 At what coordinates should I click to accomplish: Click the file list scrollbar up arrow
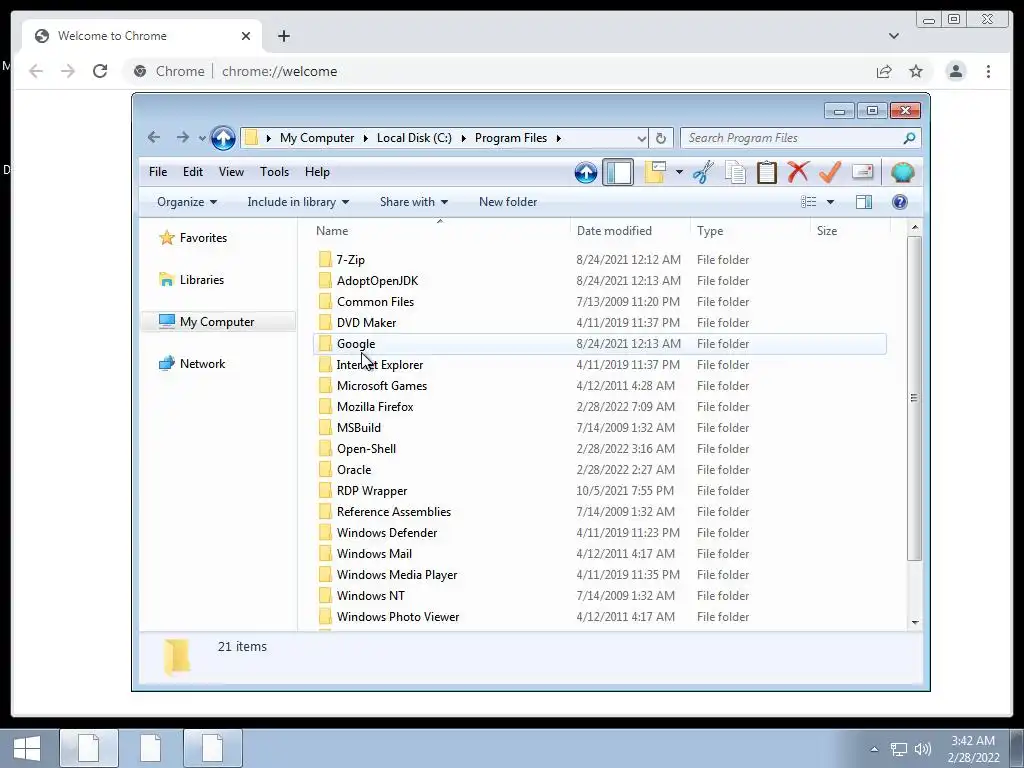(914, 227)
